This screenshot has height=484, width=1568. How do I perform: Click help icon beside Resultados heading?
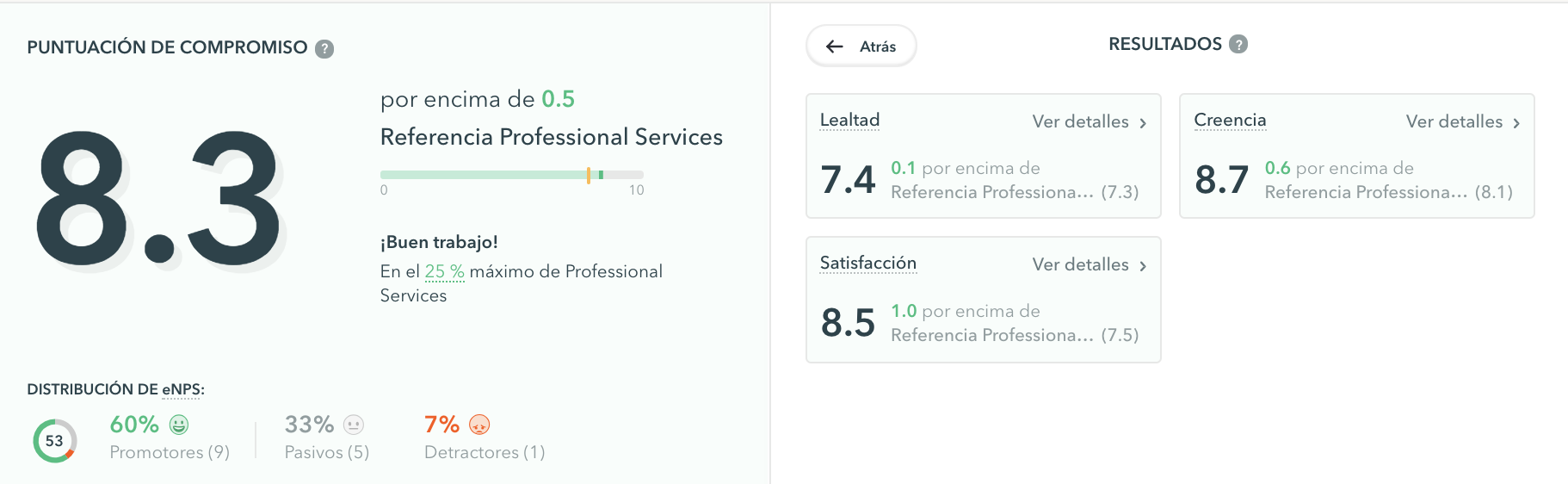[1238, 44]
